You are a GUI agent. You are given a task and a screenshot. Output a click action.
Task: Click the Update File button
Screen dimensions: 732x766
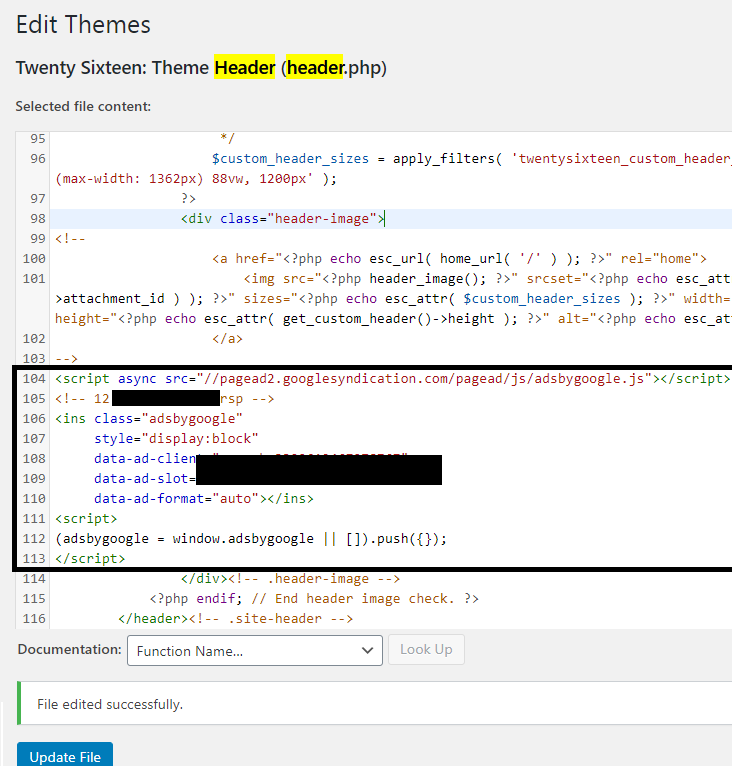coord(65,756)
